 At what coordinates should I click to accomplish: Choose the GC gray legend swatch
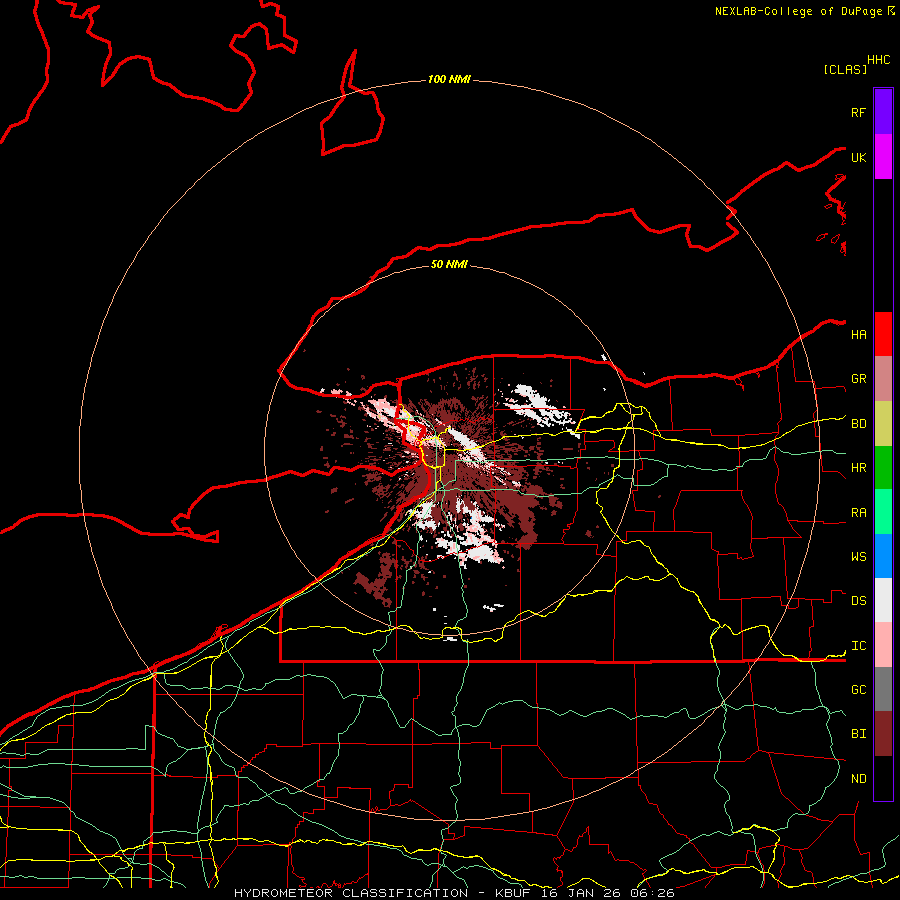[883, 689]
